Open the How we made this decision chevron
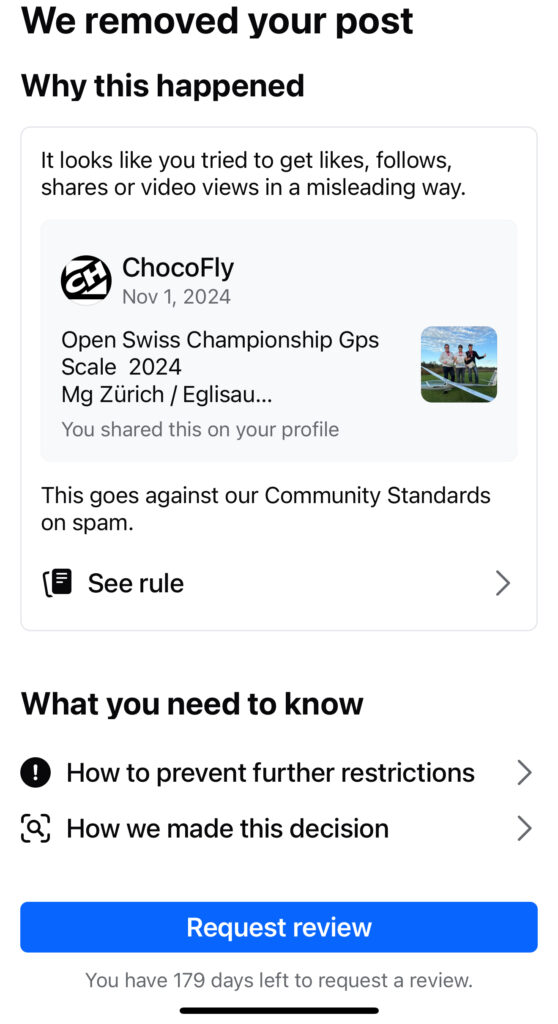Viewport: 558px width, 1024px height. click(x=524, y=828)
